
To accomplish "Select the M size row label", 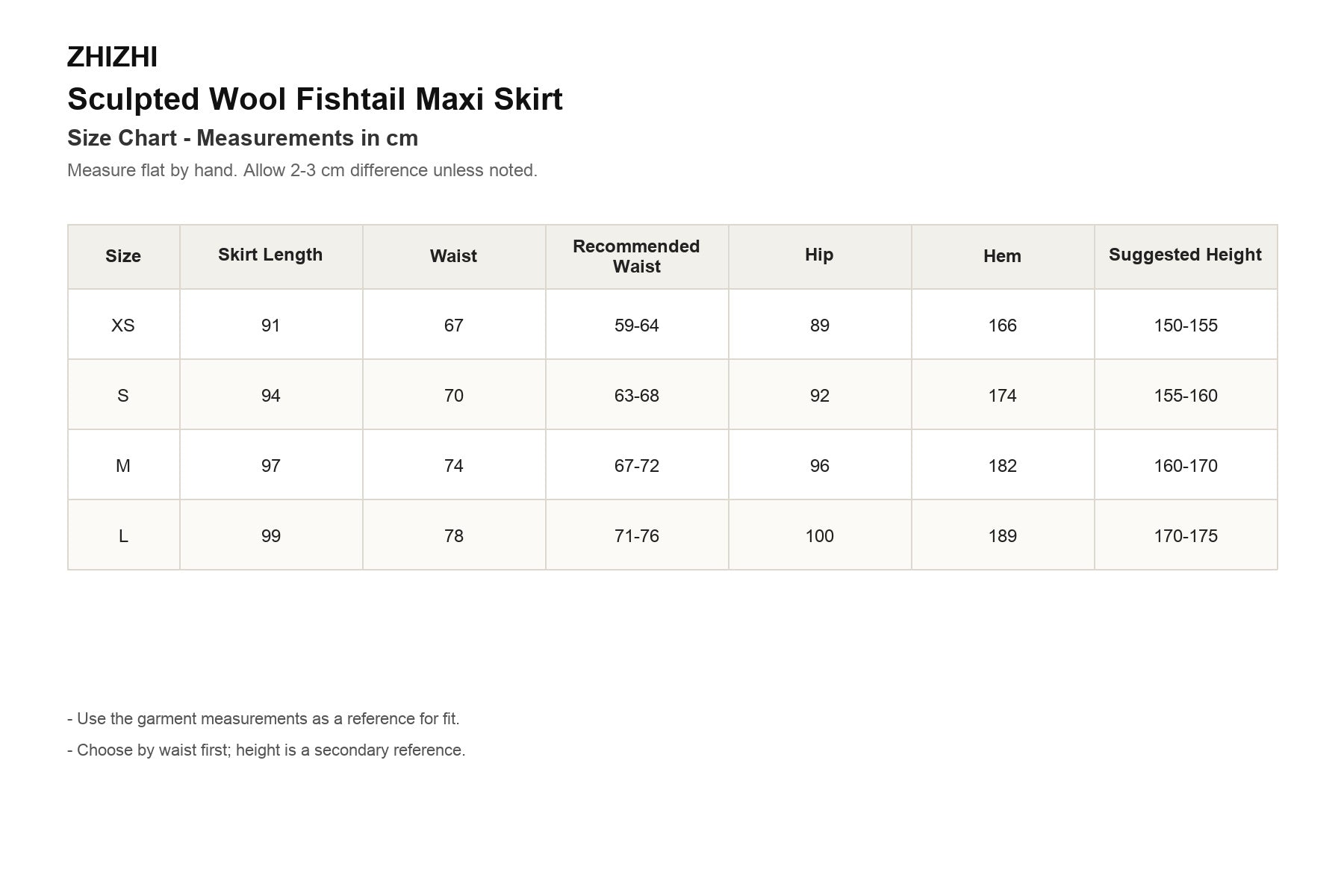I will coord(123,466).
